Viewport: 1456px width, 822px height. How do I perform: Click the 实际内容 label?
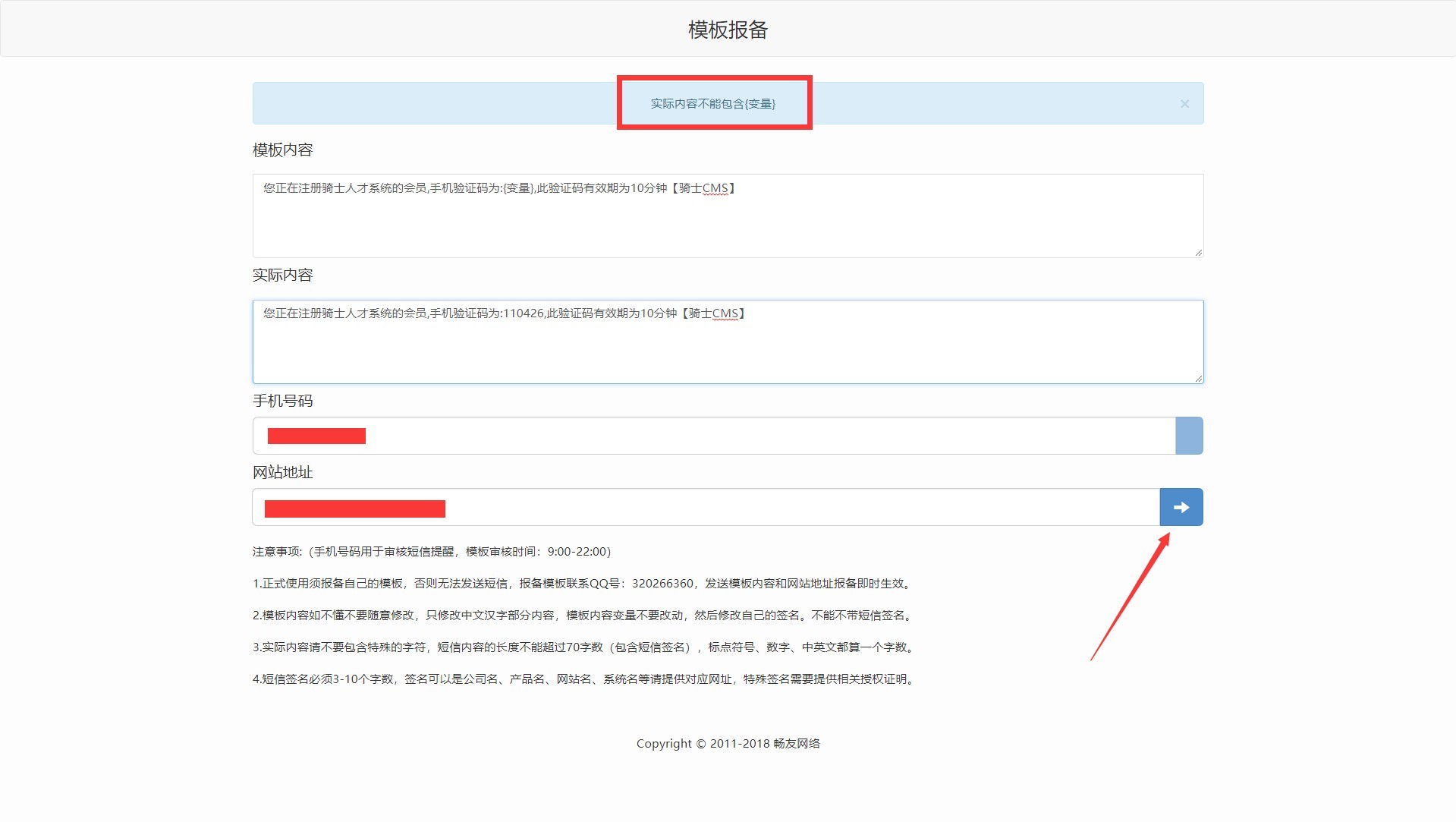283,276
